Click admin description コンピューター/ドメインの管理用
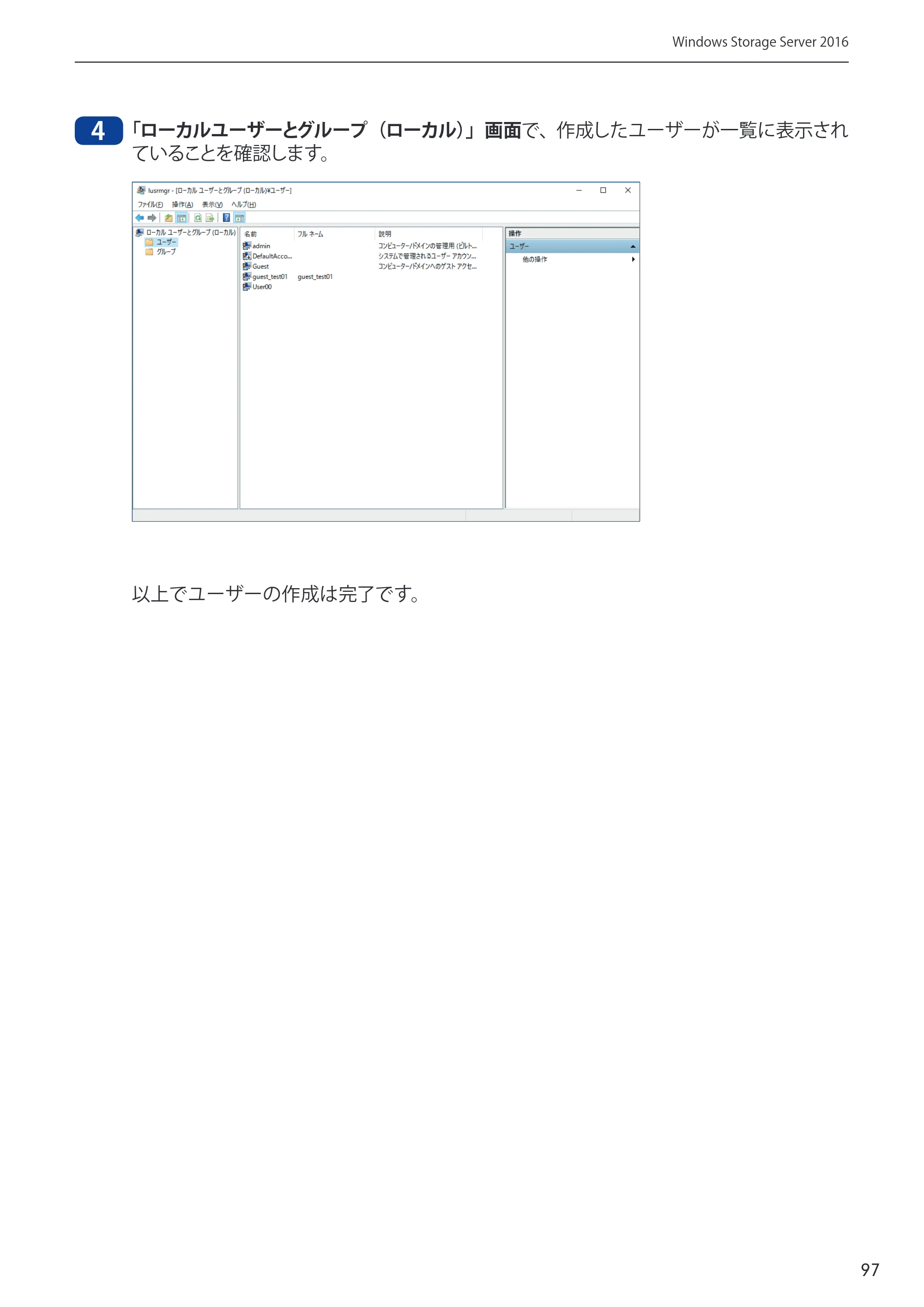 pyautogui.click(x=428, y=246)
